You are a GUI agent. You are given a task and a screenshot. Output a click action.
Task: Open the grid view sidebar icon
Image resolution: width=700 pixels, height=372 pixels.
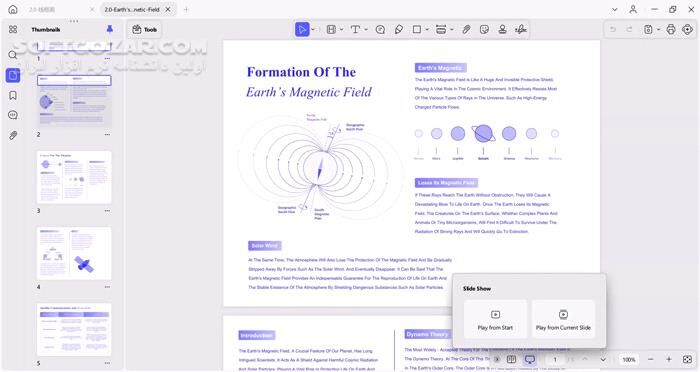tap(13, 29)
